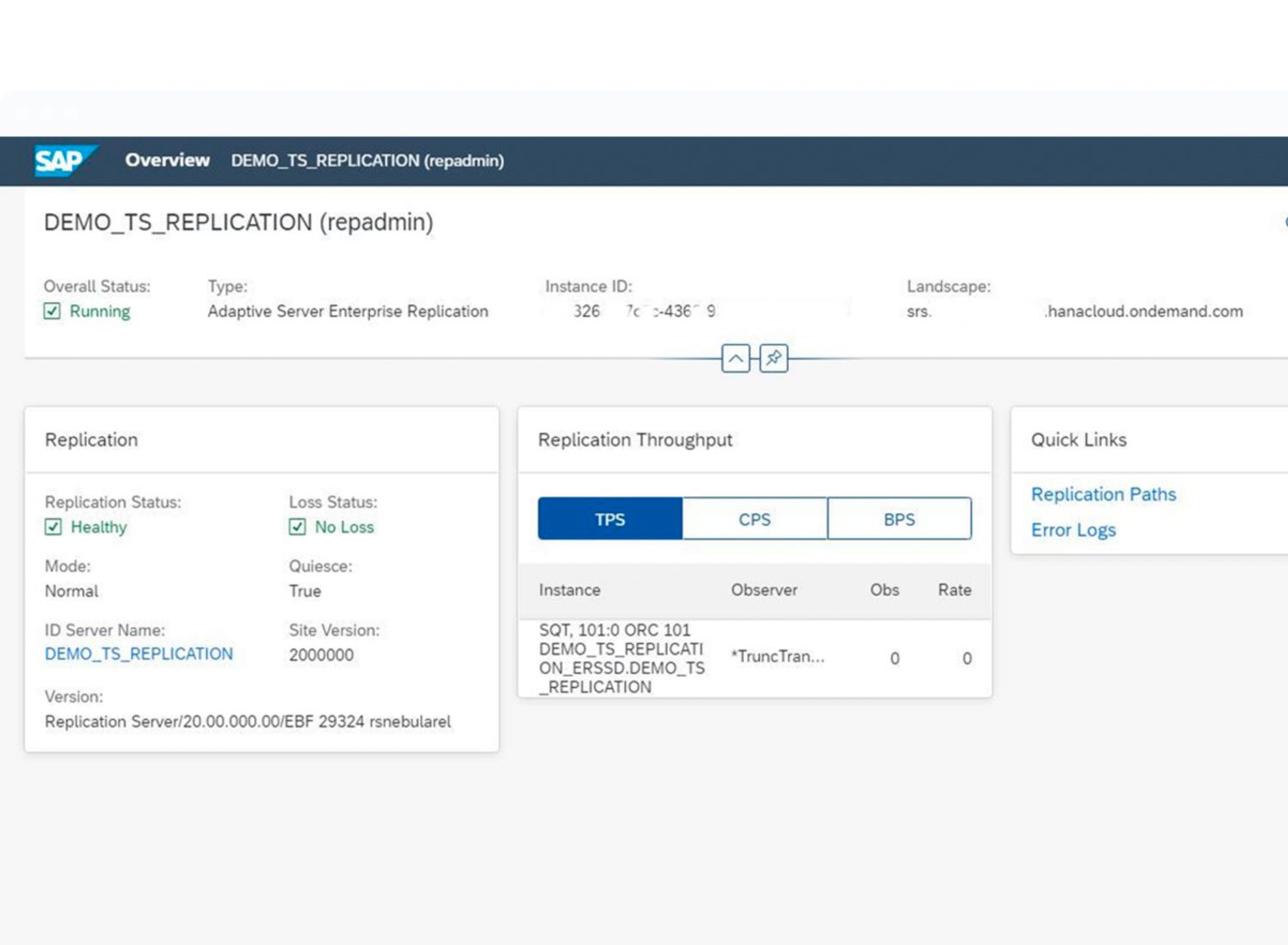
Task: Open the Replication Paths quick link
Action: pyautogui.click(x=1103, y=494)
